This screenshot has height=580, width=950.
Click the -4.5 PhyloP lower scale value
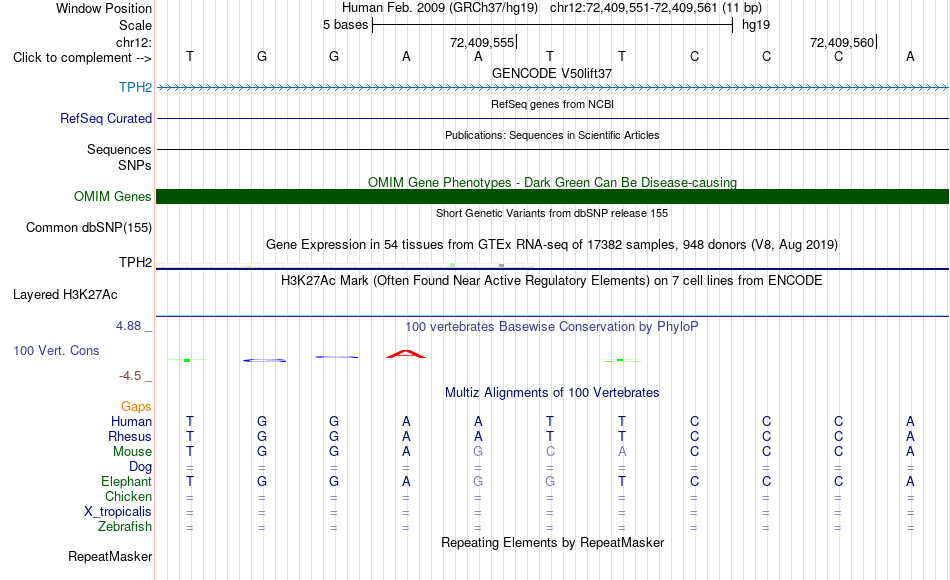[x=130, y=376]
